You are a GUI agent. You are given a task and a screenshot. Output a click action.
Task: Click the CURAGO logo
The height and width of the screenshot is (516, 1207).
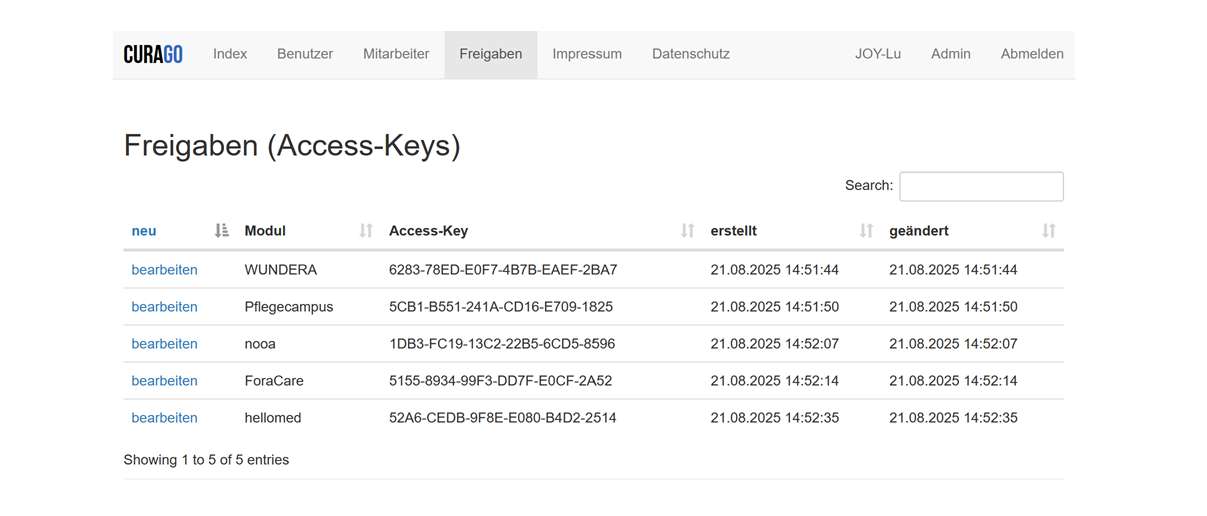coord(153,54)
